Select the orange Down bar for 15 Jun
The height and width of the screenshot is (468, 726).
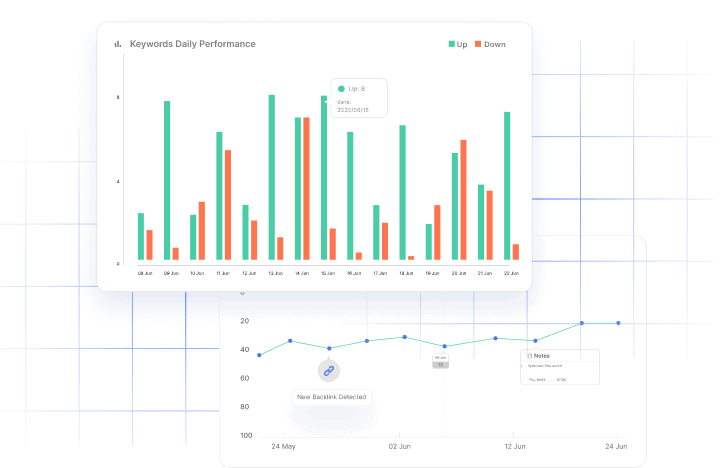pos(332,244)
